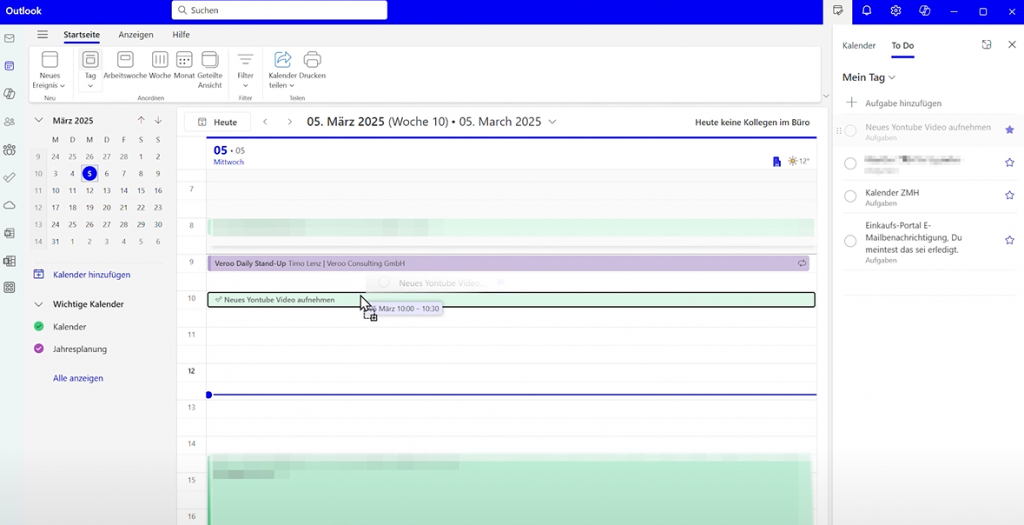
Task: Open Mail from the left sidebar
Action: click(9, 39)
